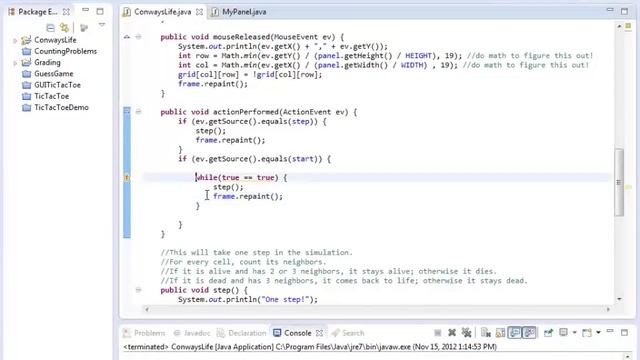Minimize the Package Explorer panel
The width and height of the screenshot is (640, 360).
85,10
